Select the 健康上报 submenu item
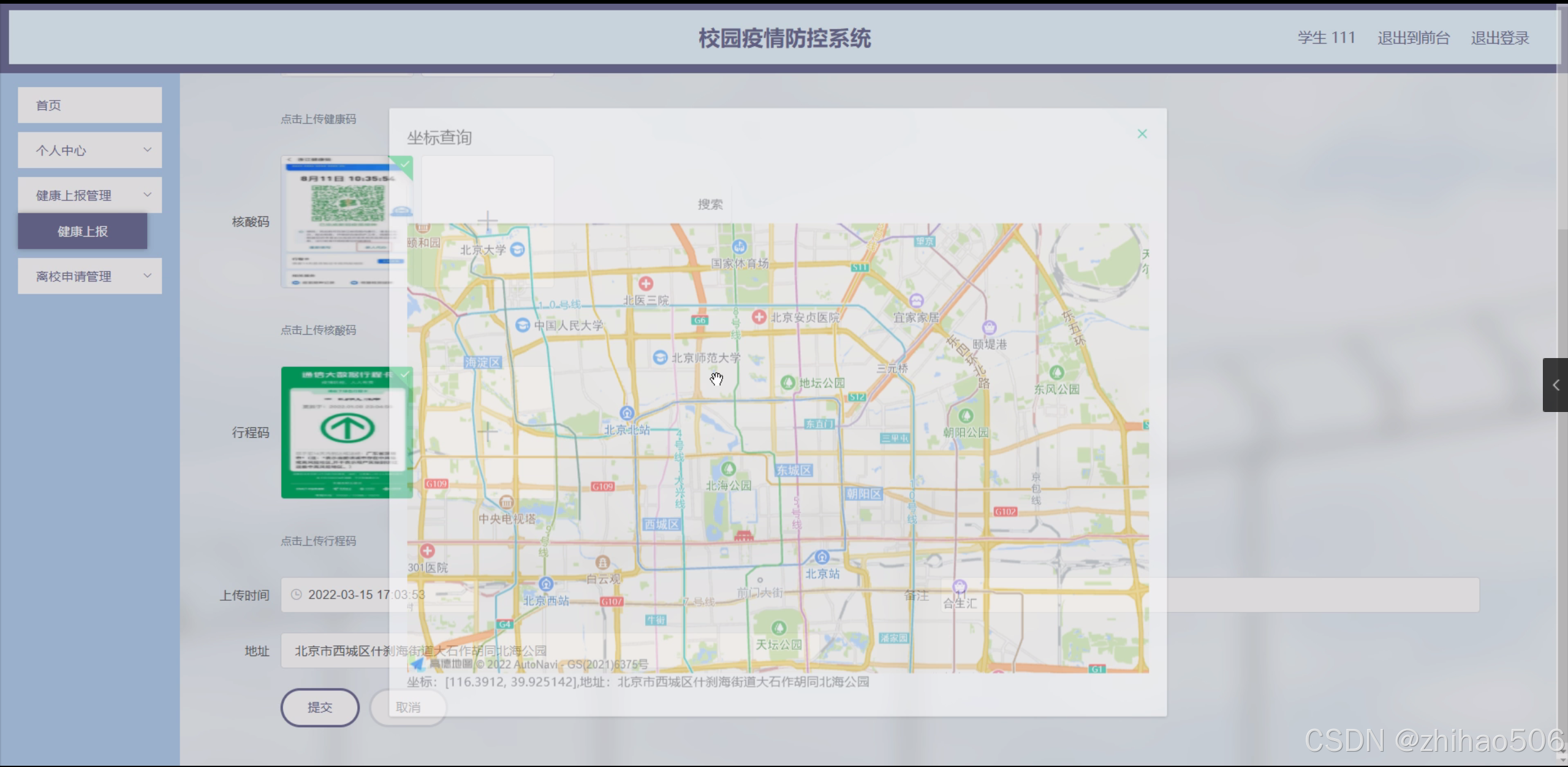Screen dimensions: 1568x767 point(82,231)
